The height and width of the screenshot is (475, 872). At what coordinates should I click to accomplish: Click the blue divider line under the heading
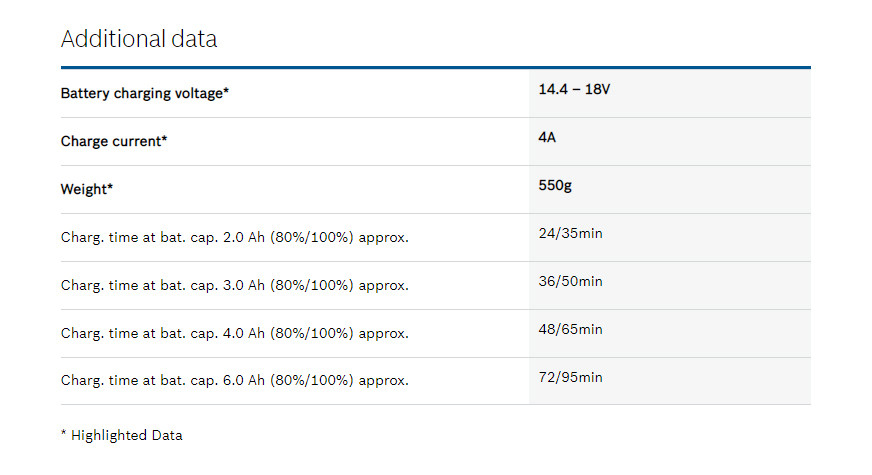coord(435,68)
